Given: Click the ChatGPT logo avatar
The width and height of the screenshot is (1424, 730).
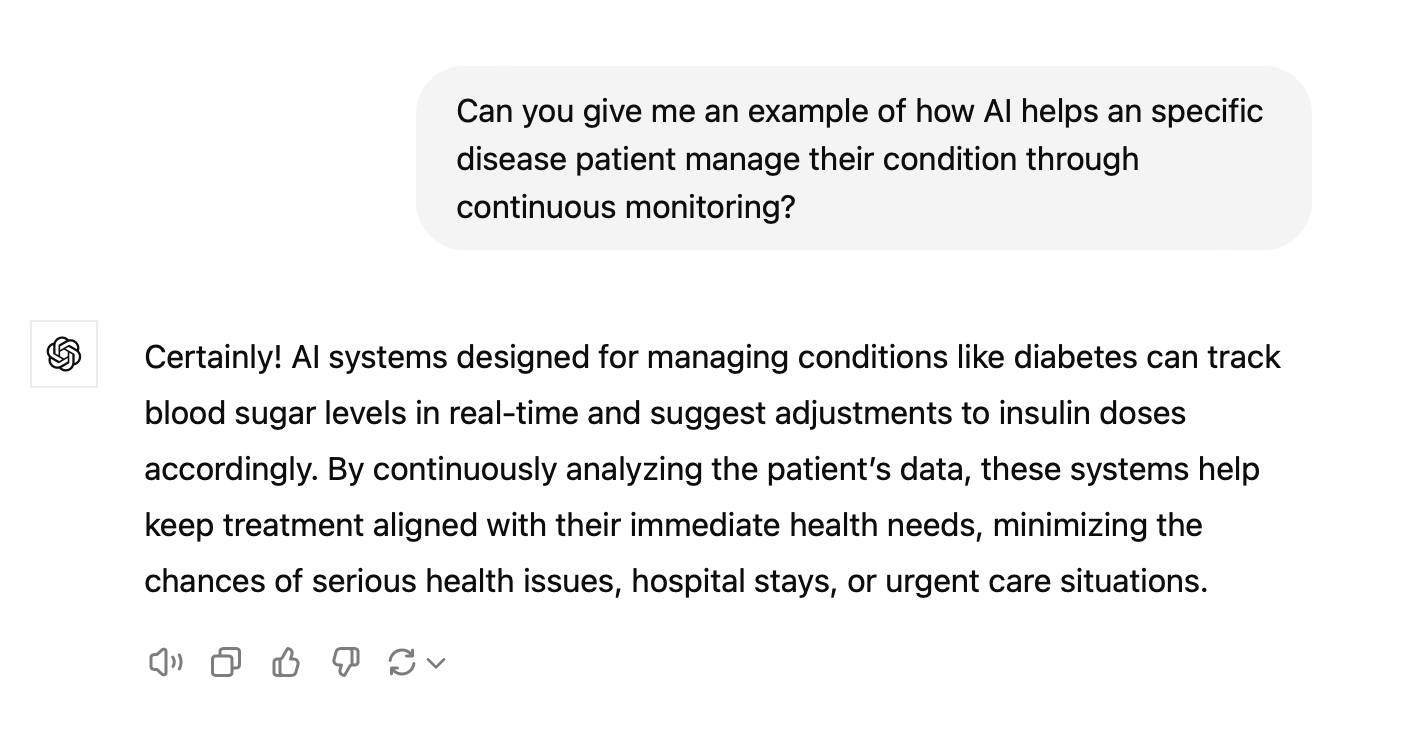Looking at the screenshot, I should coord(64,354).
